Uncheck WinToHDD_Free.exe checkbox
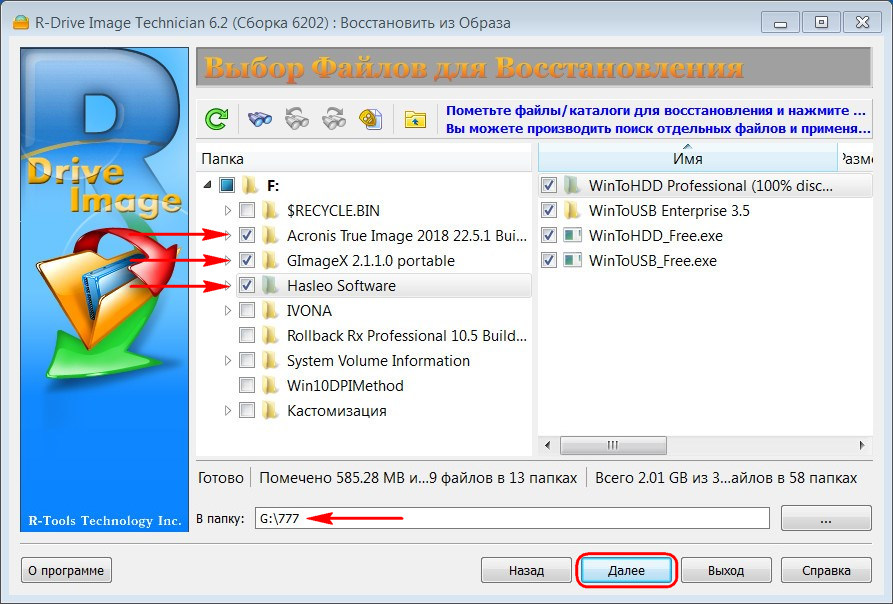Viewport: 893px width, 604px height. pyautogui.click(x=548, y=235)
